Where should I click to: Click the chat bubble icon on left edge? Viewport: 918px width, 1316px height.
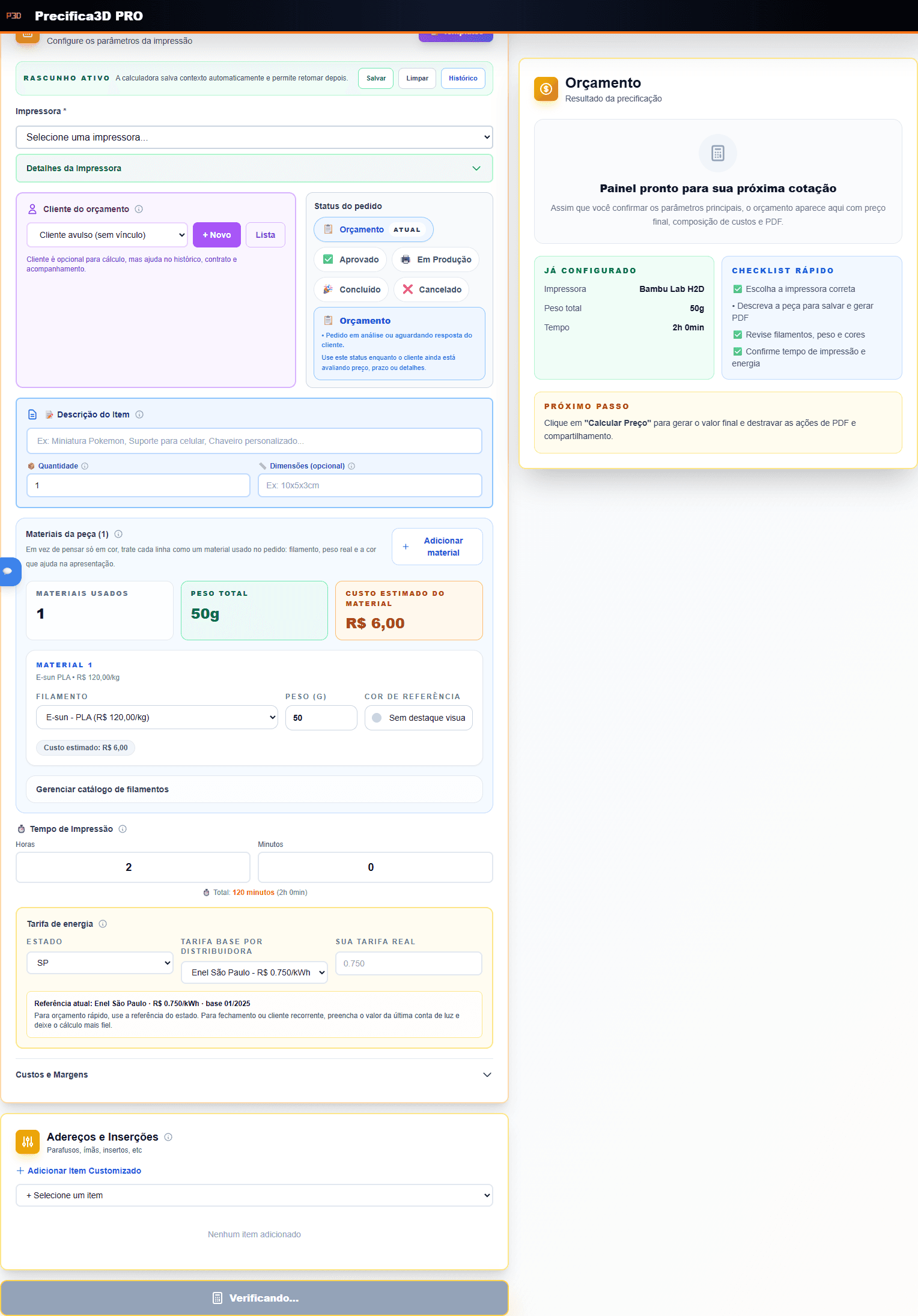pyautogui.click(x=8, y=571)
